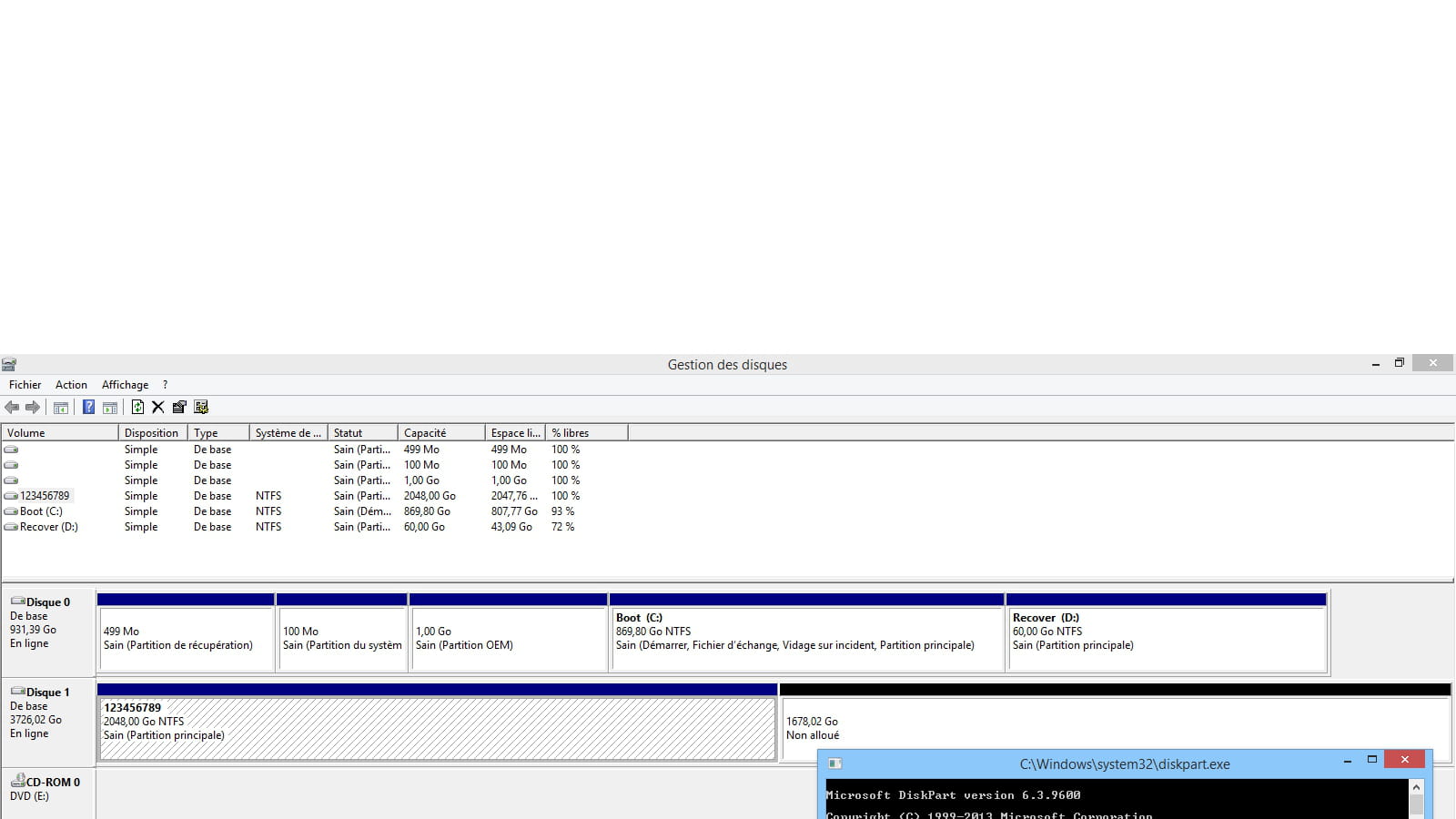Click drive icon of 100 Mo volume row
The image size is (1456, 819).
tap(11, 465)
